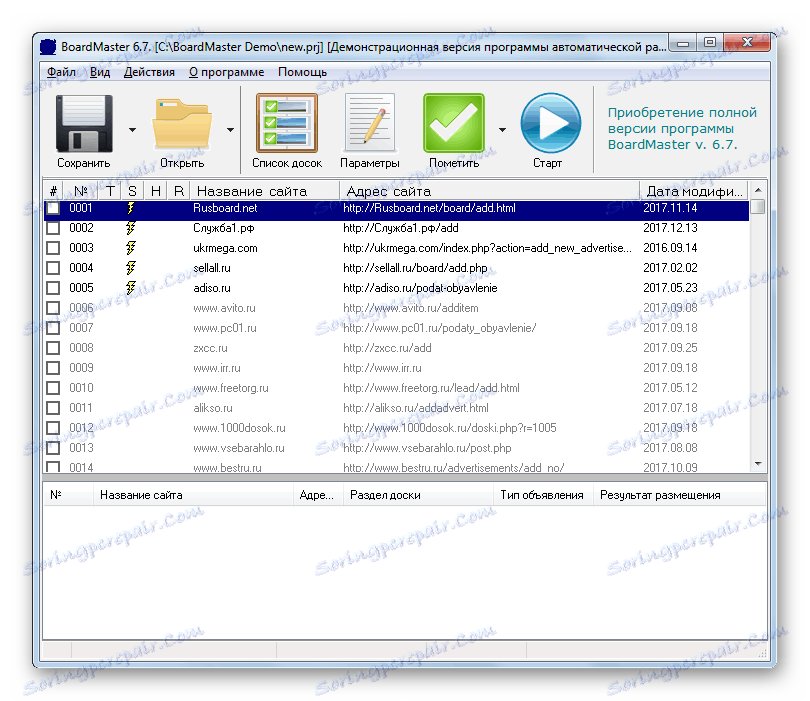
Task: Click Название сайта header in results panel
Action: (193, 495)
